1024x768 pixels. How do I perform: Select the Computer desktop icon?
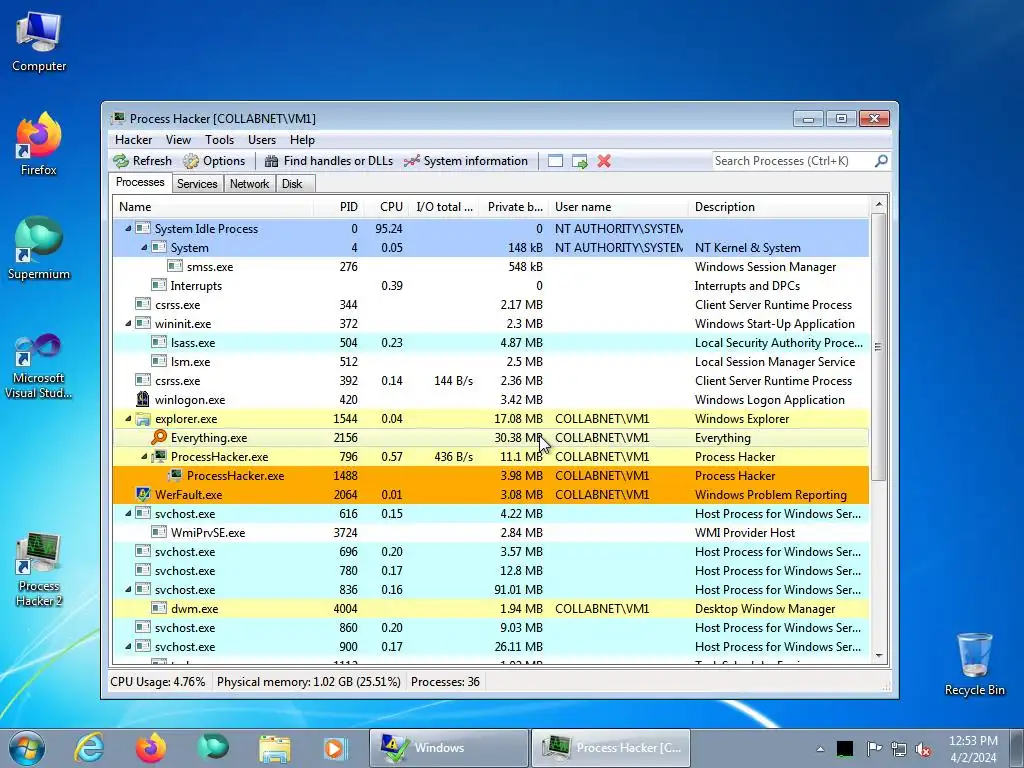click(39, 40)
